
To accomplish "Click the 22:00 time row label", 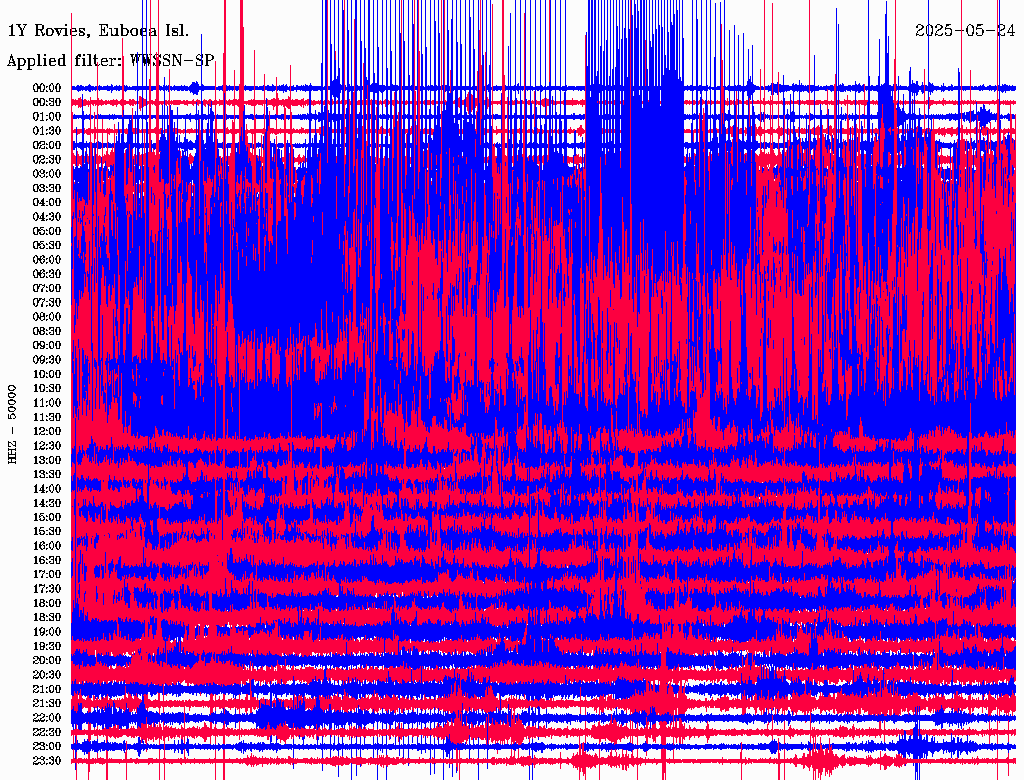I will (x=47, y=718).
